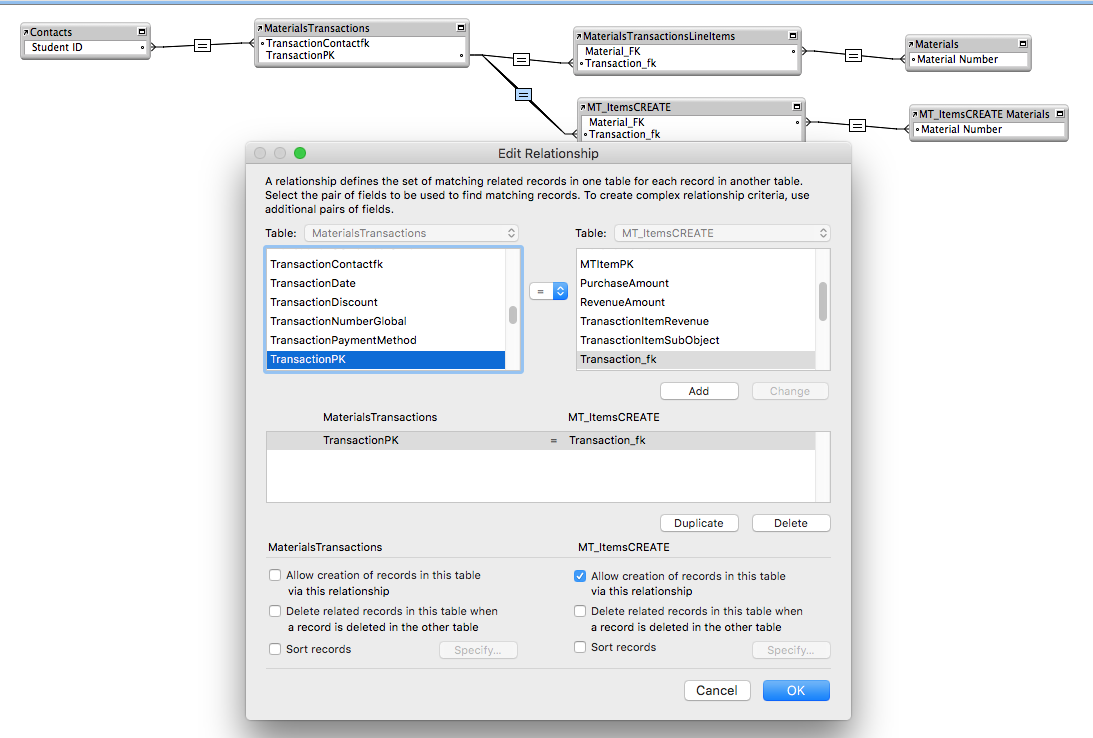Open the relationship operator equals dropdown
The image size is (1093, 738).
tap(549, 291)
